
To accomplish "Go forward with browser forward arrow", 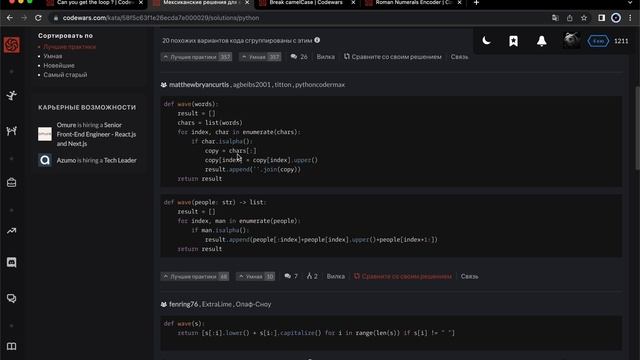I will [24, 18].
